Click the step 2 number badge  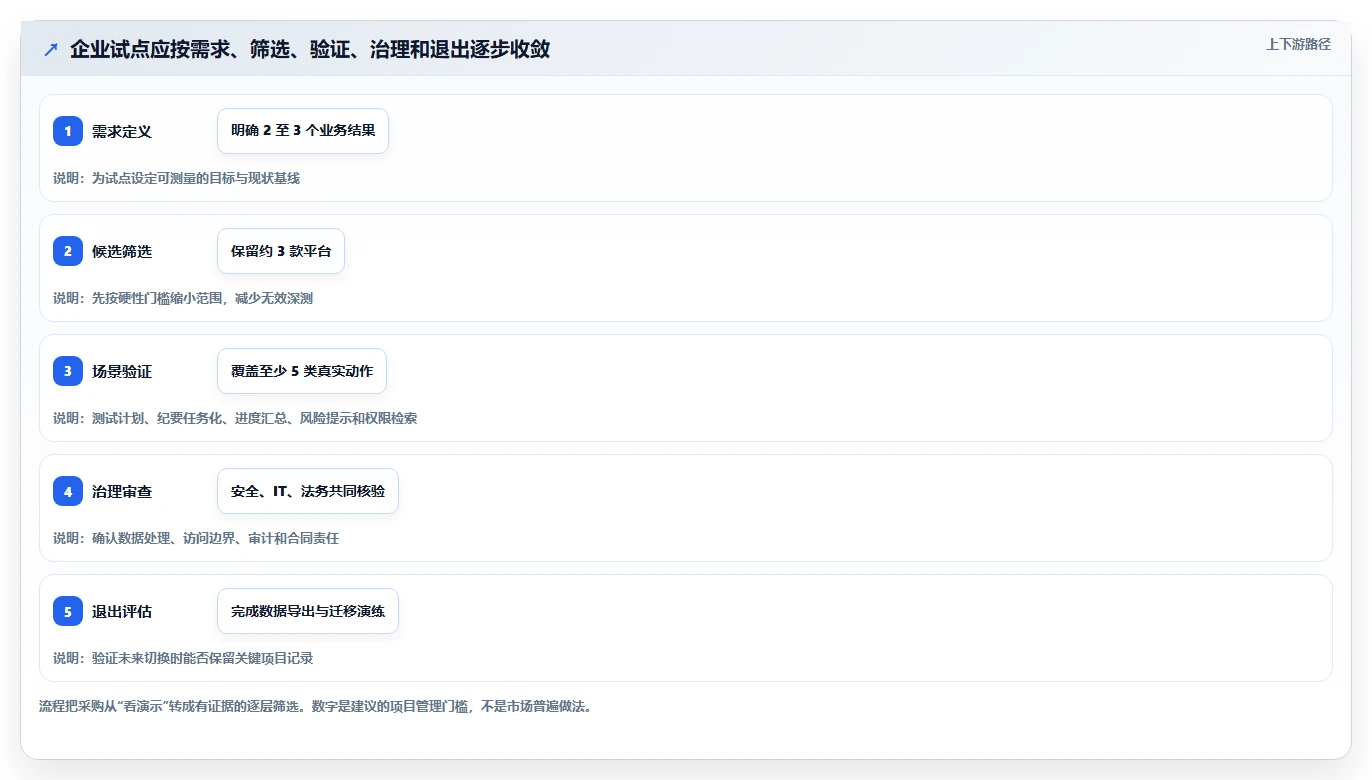click(68, 251)
